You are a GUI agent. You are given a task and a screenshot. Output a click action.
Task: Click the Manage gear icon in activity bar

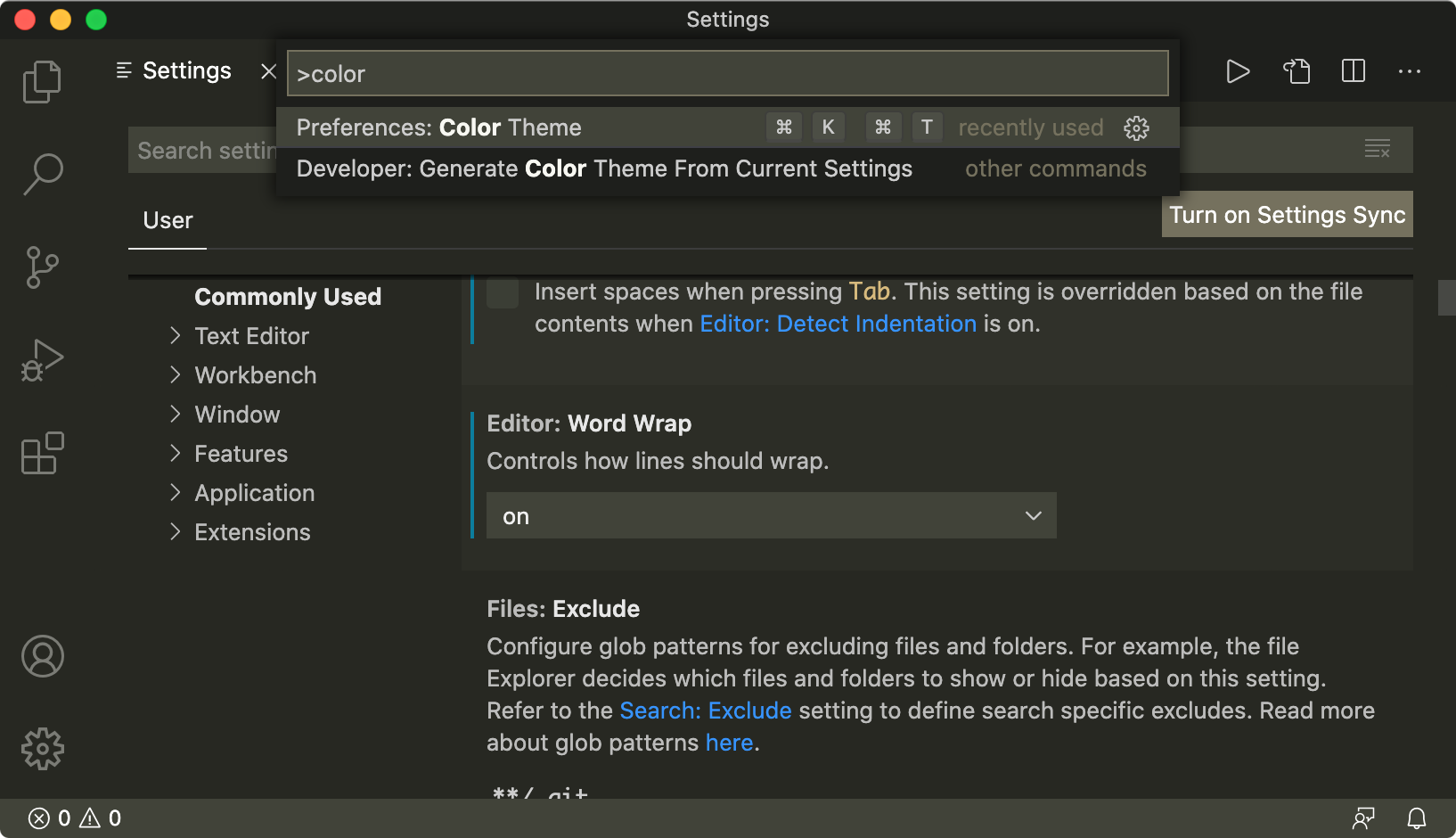click(42, 749)
